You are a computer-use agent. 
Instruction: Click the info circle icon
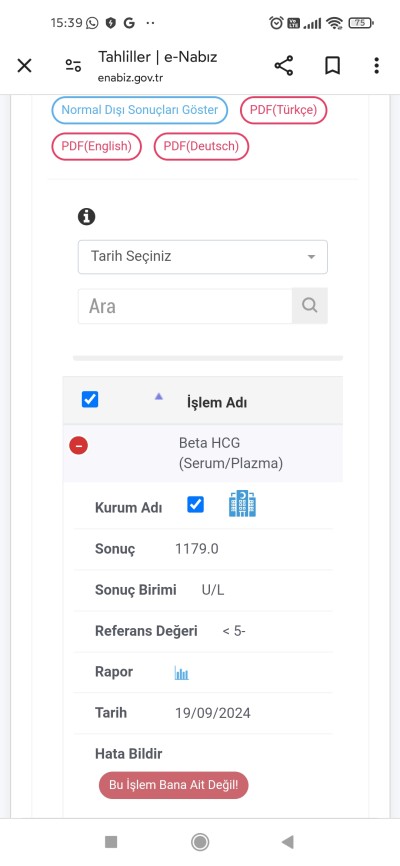pyautogui.click(x=87, y=216)
